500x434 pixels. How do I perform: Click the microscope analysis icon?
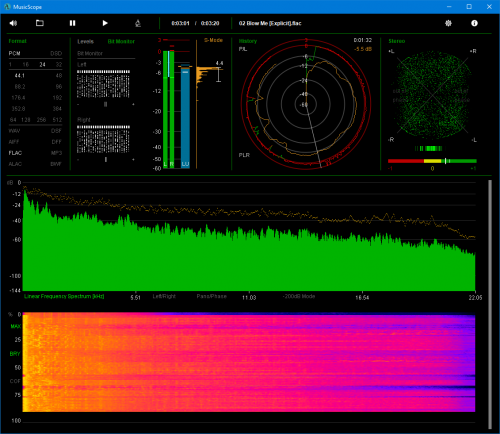(x=138, y=23)
